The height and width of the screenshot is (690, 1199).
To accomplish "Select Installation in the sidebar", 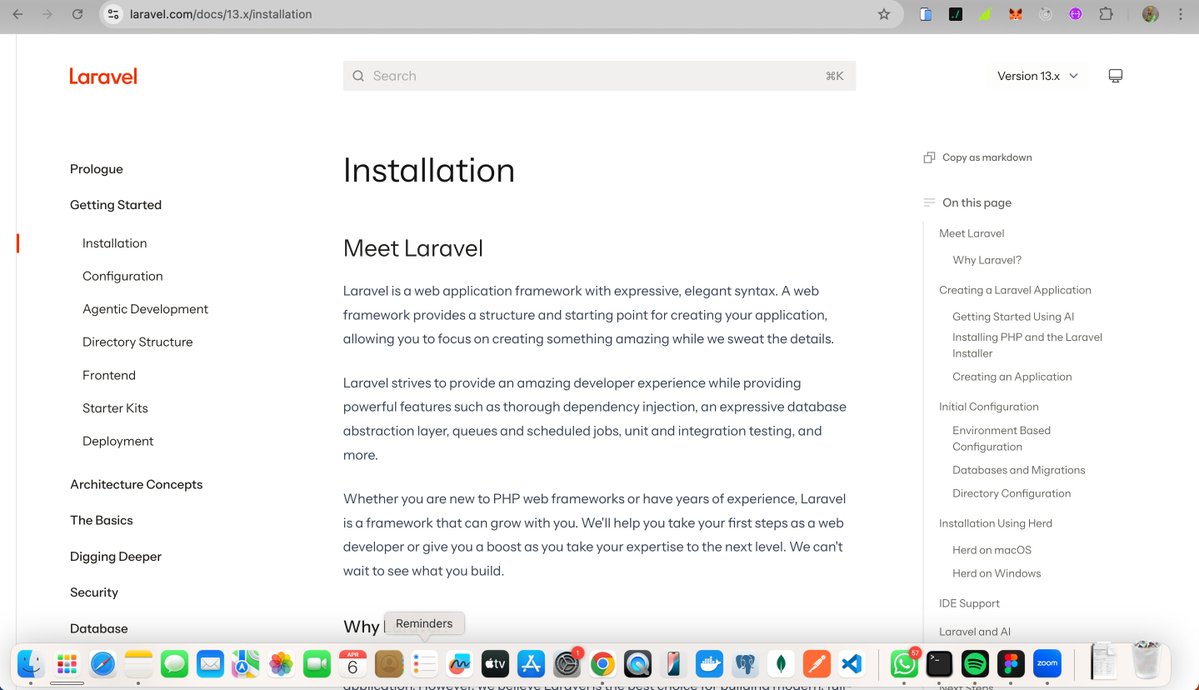I will (x=115, y=243).
